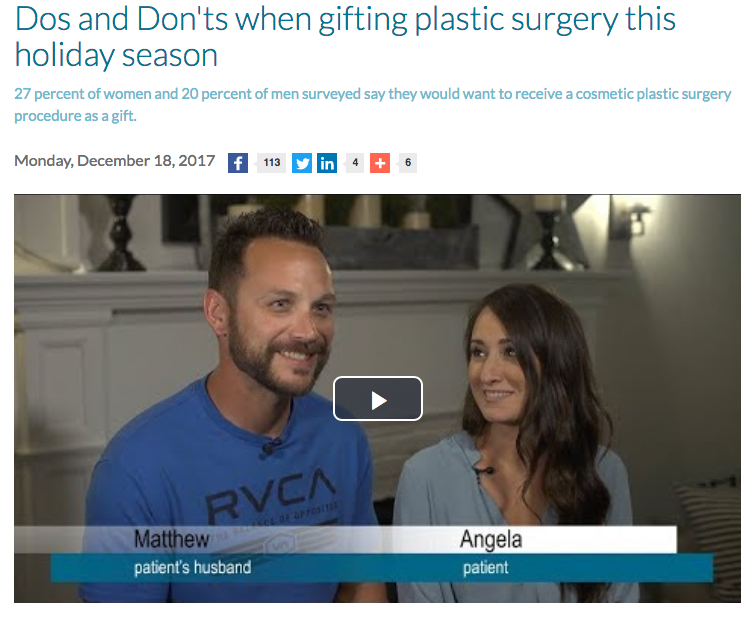The height and width of the screenshot is (624, 756).
Task: Click the LinkedIn share count 4
Action: pyautogui.click(x=355, y=163)
